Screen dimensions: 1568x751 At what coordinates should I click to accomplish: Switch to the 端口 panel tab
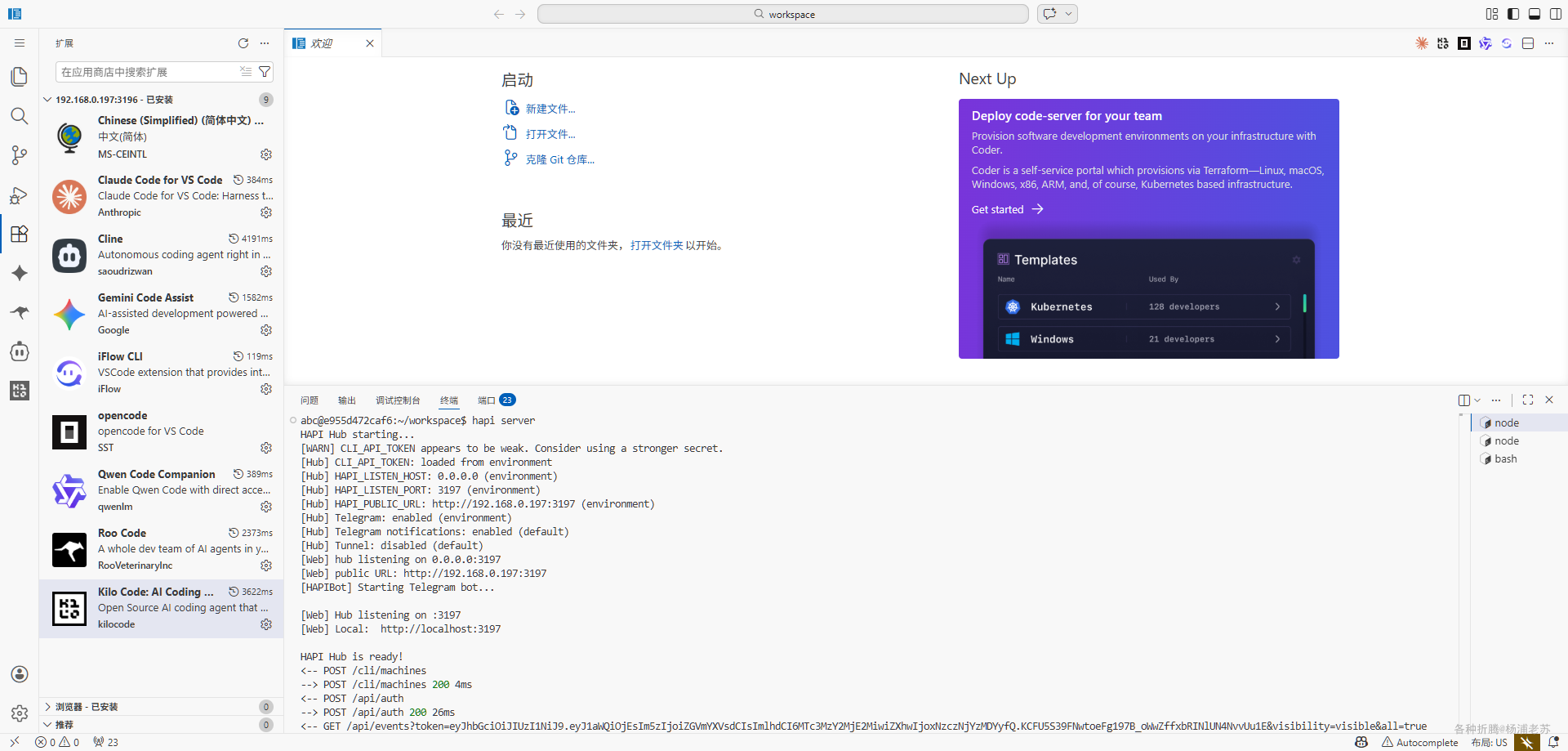(x=497, y=400)
